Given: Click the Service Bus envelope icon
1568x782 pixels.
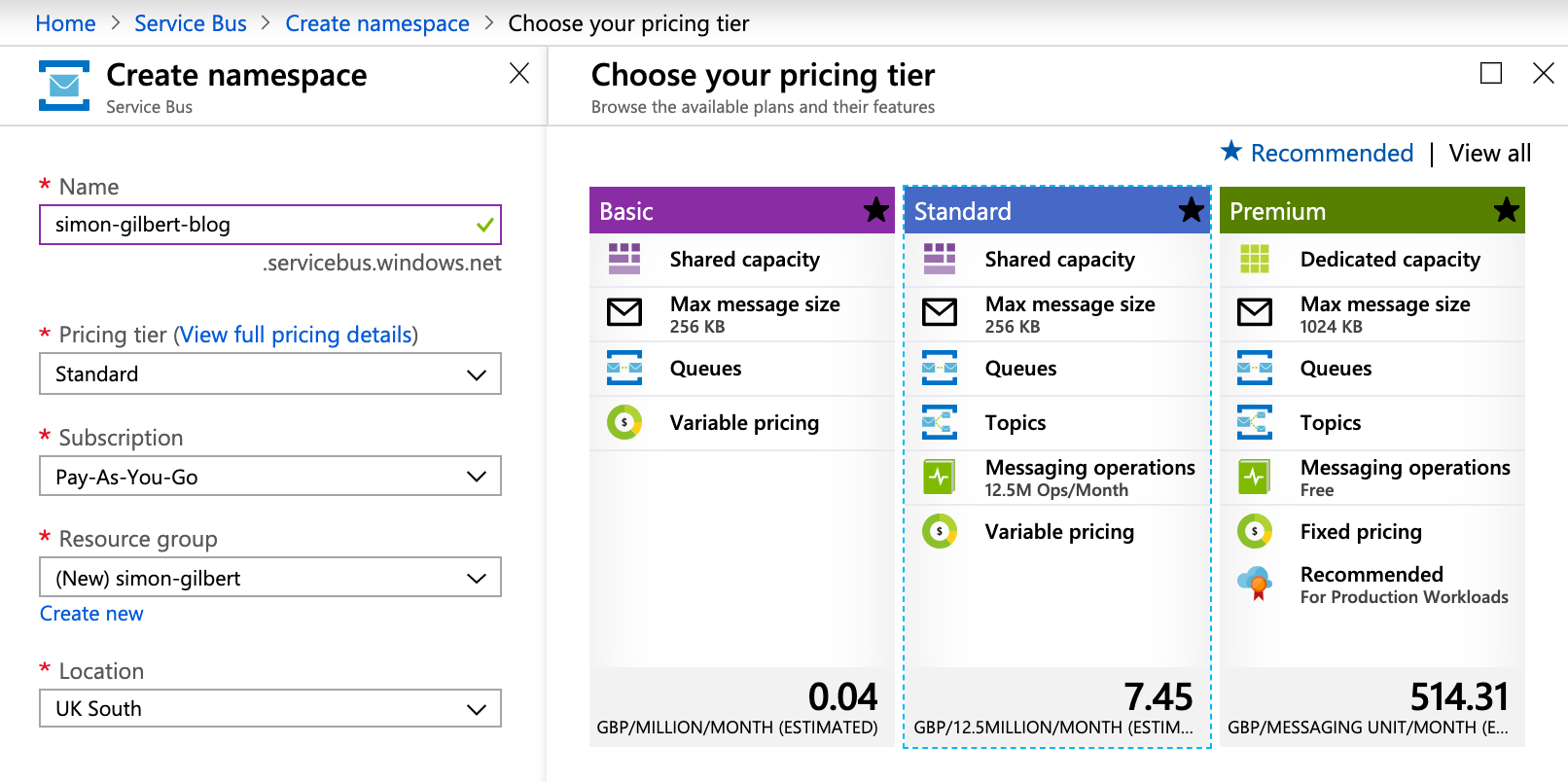Looking at the screenshot, I should [64, 86].
